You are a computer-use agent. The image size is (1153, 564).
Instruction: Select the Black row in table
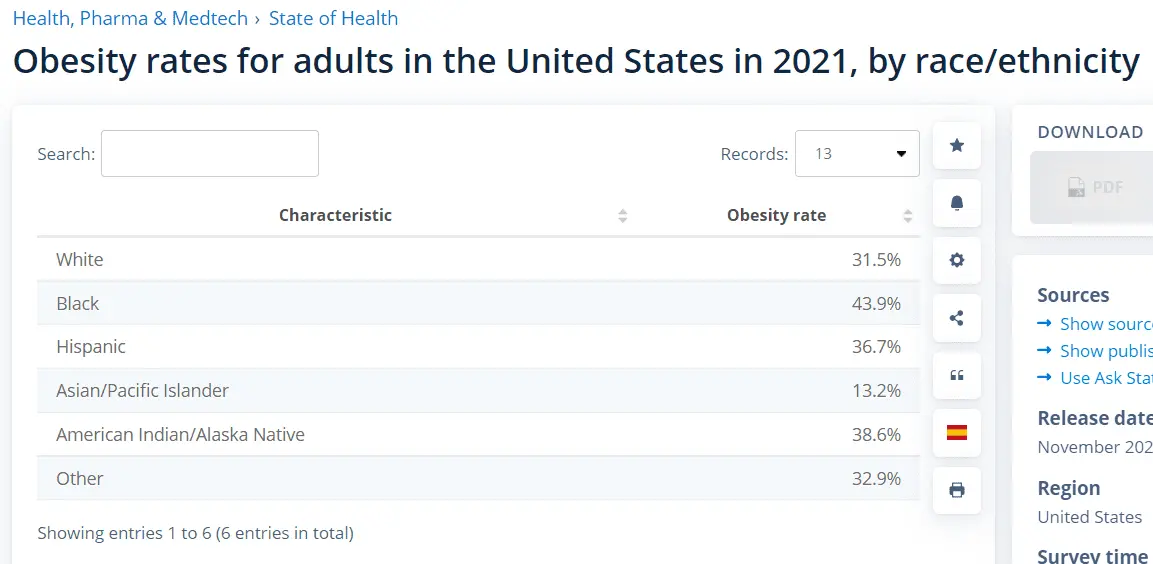point(478,303)
